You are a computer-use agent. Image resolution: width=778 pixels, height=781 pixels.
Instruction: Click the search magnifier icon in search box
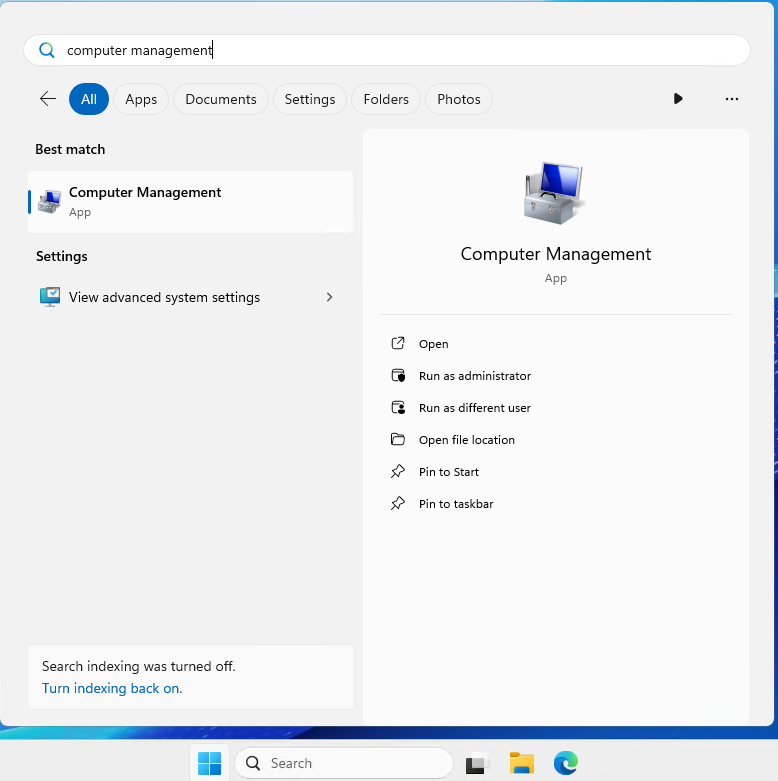(47, 50)
